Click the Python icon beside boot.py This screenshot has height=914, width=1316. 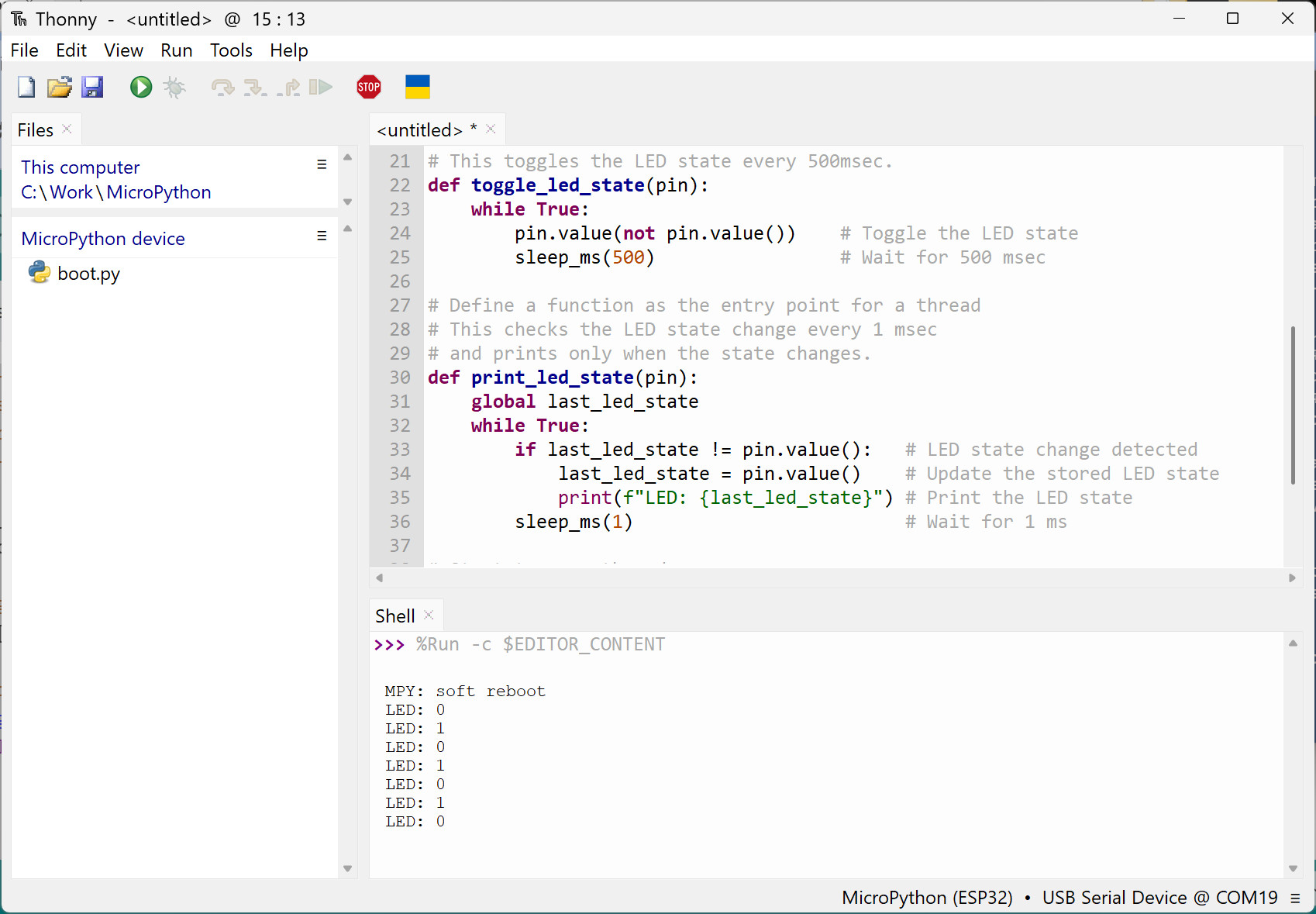(39, 273)
